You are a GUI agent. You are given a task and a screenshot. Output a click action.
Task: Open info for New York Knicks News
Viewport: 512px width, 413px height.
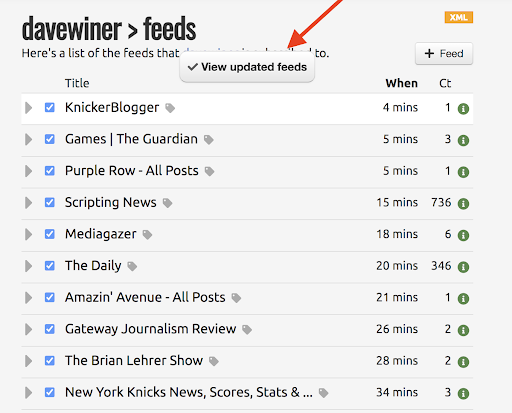[463, 393]
